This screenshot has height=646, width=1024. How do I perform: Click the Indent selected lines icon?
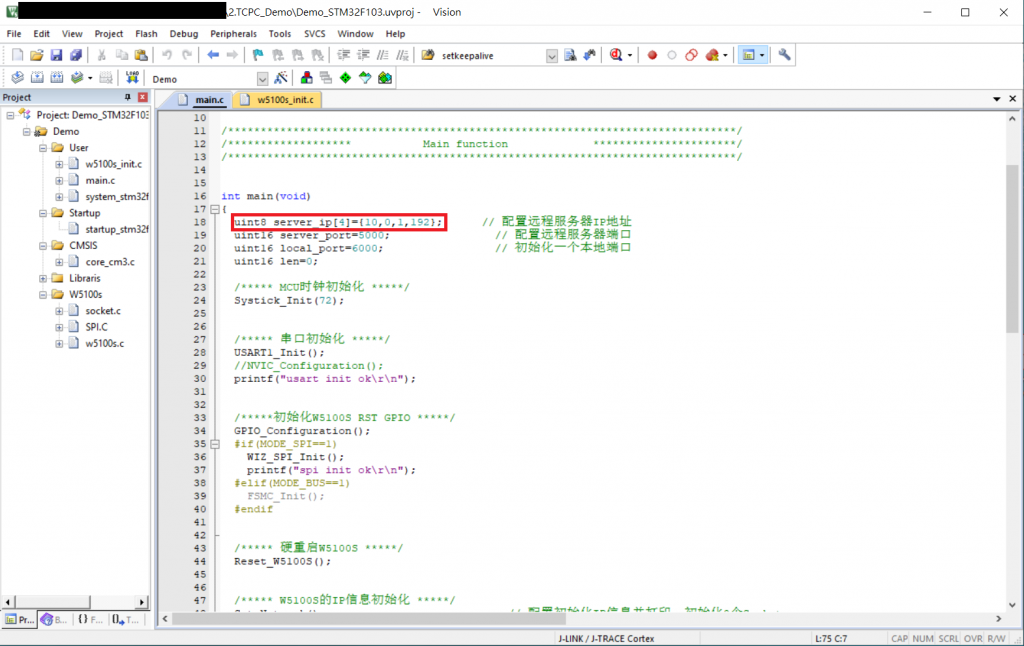344,56
